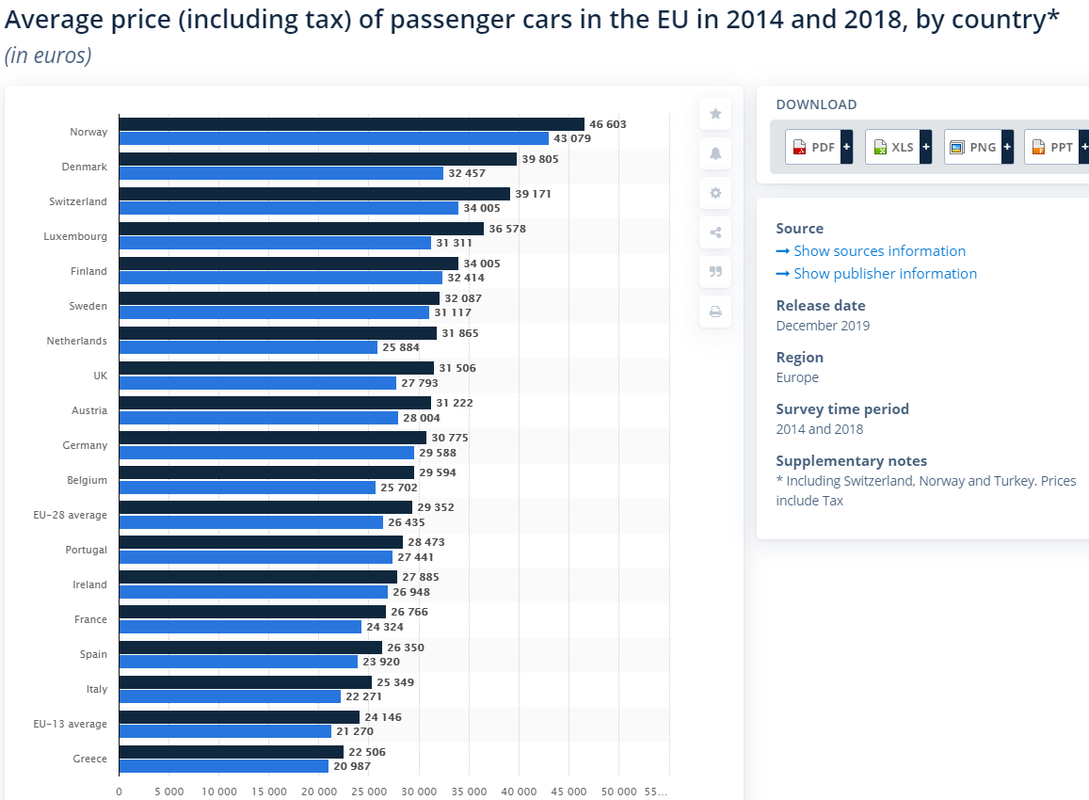Expand the plus beside PDF

tap(847, 147)
